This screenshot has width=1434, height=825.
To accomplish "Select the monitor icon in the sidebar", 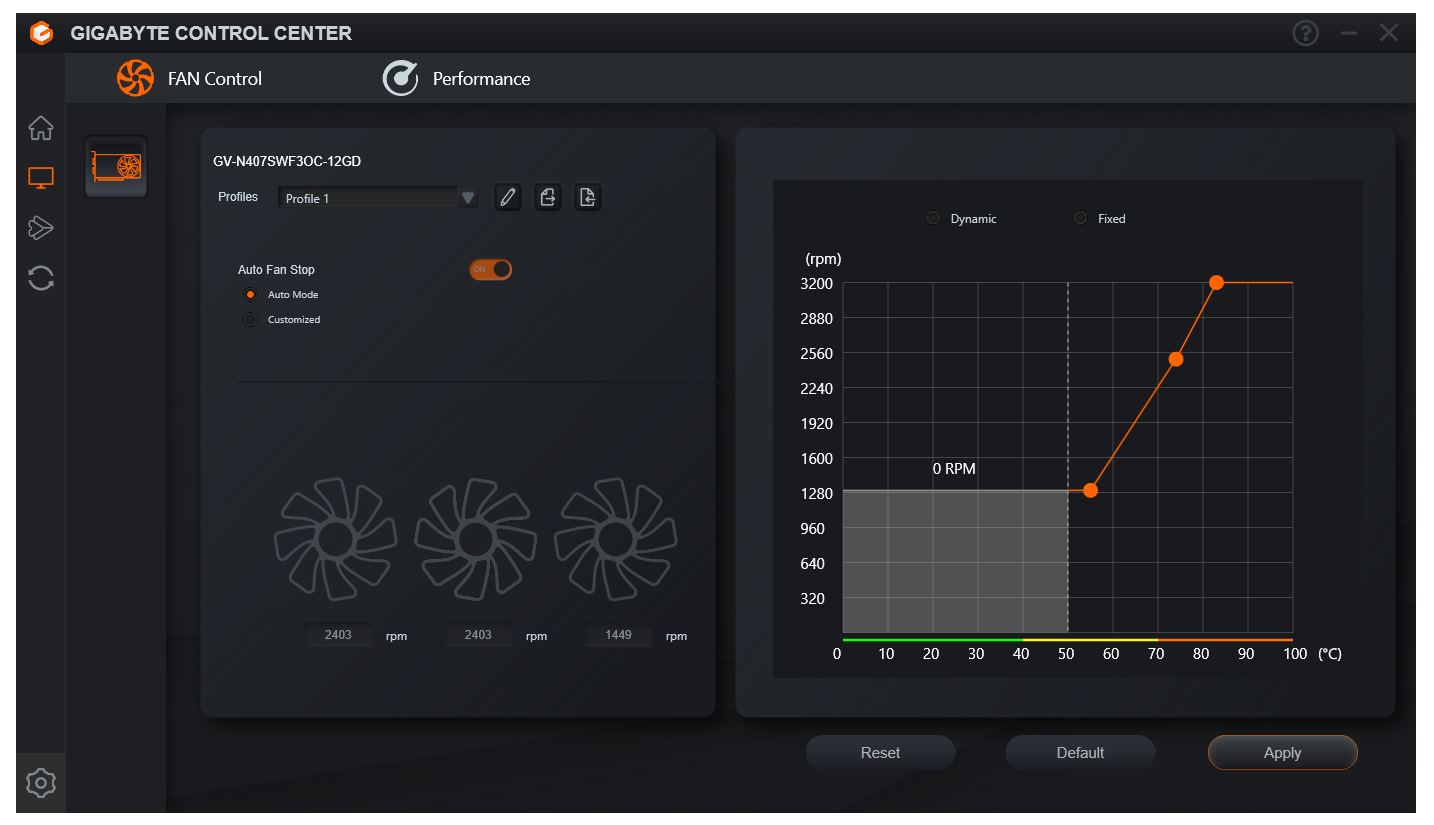I will (41, 178).
